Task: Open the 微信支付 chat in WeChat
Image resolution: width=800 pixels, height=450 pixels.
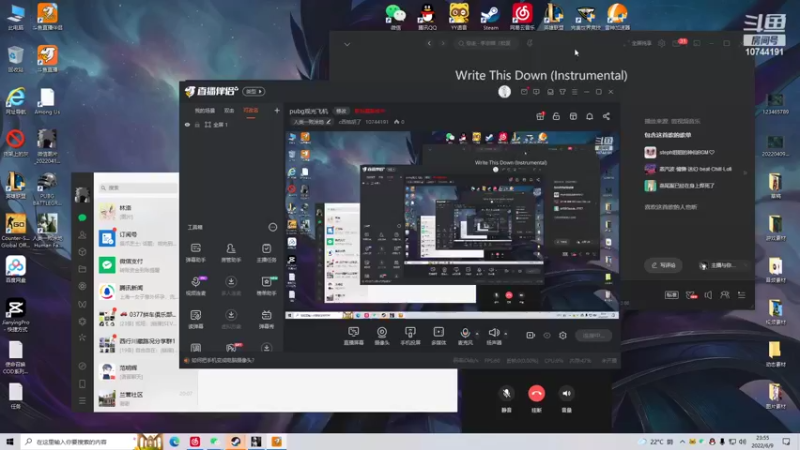Action: pyautogui.click(x=137, y=265)
